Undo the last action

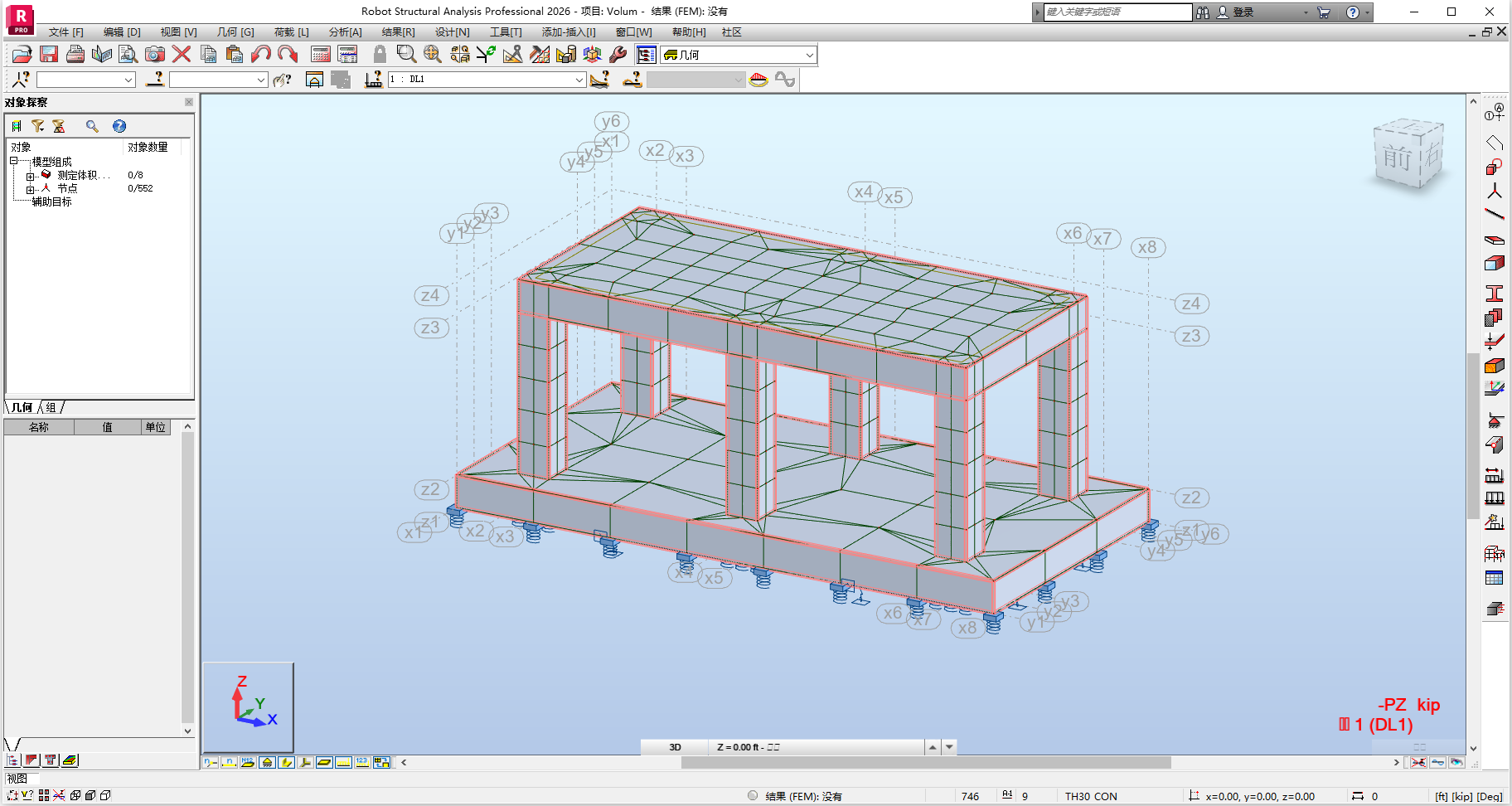261,55
